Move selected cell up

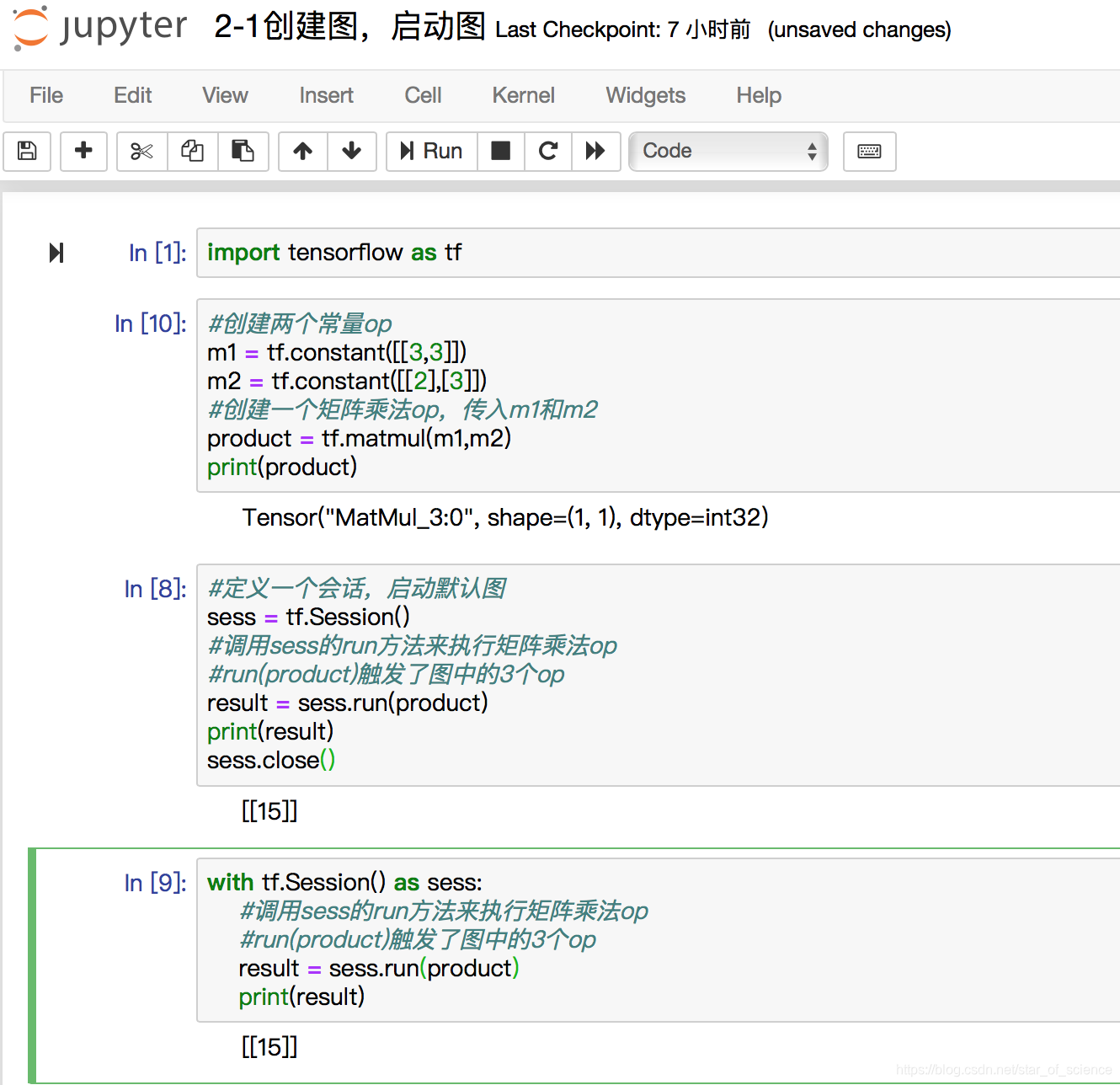pyautogui.click(x=303, y=152)
